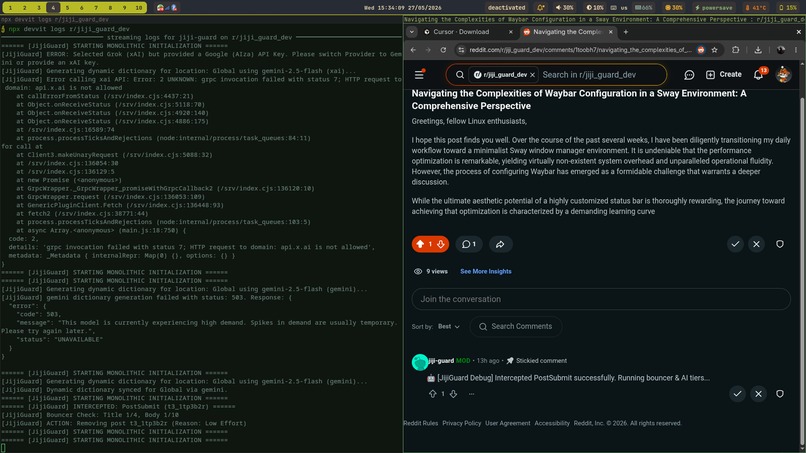Open the browser three-dot menu
The image size is (806, 453).
click(x=796, y=50)
